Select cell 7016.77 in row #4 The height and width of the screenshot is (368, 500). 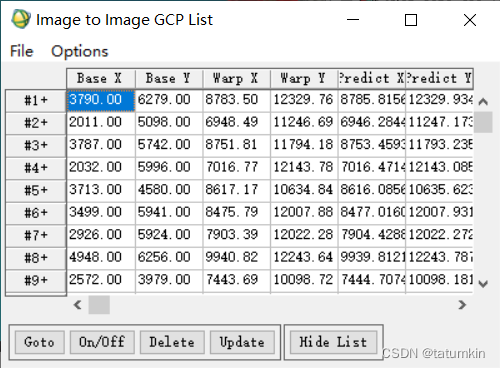pos(237,168)
